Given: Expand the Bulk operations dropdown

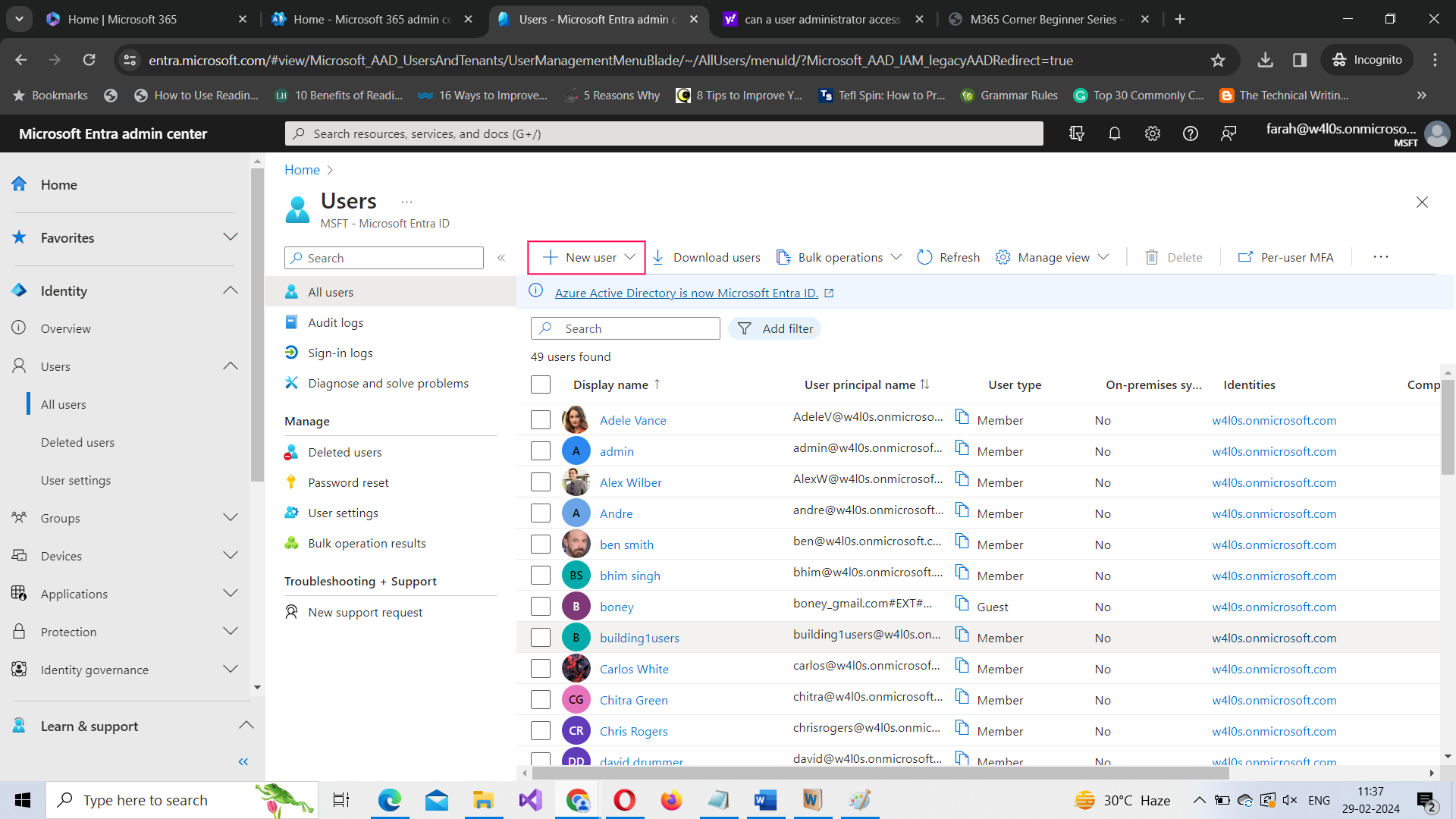Looking at the screenshot, I should pos(839,257).
